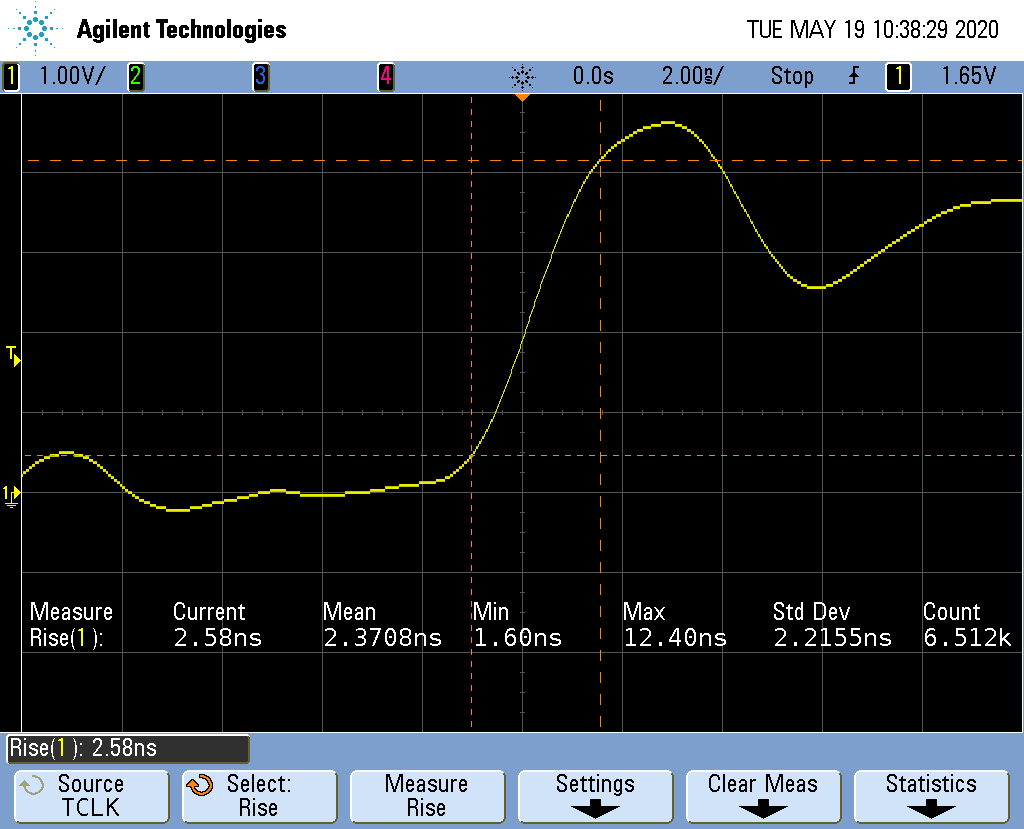Screen dimensions: 1024x829
Task: Click the Rise(1): 2.58ns readout field
Action: click(x=128, y=749)
